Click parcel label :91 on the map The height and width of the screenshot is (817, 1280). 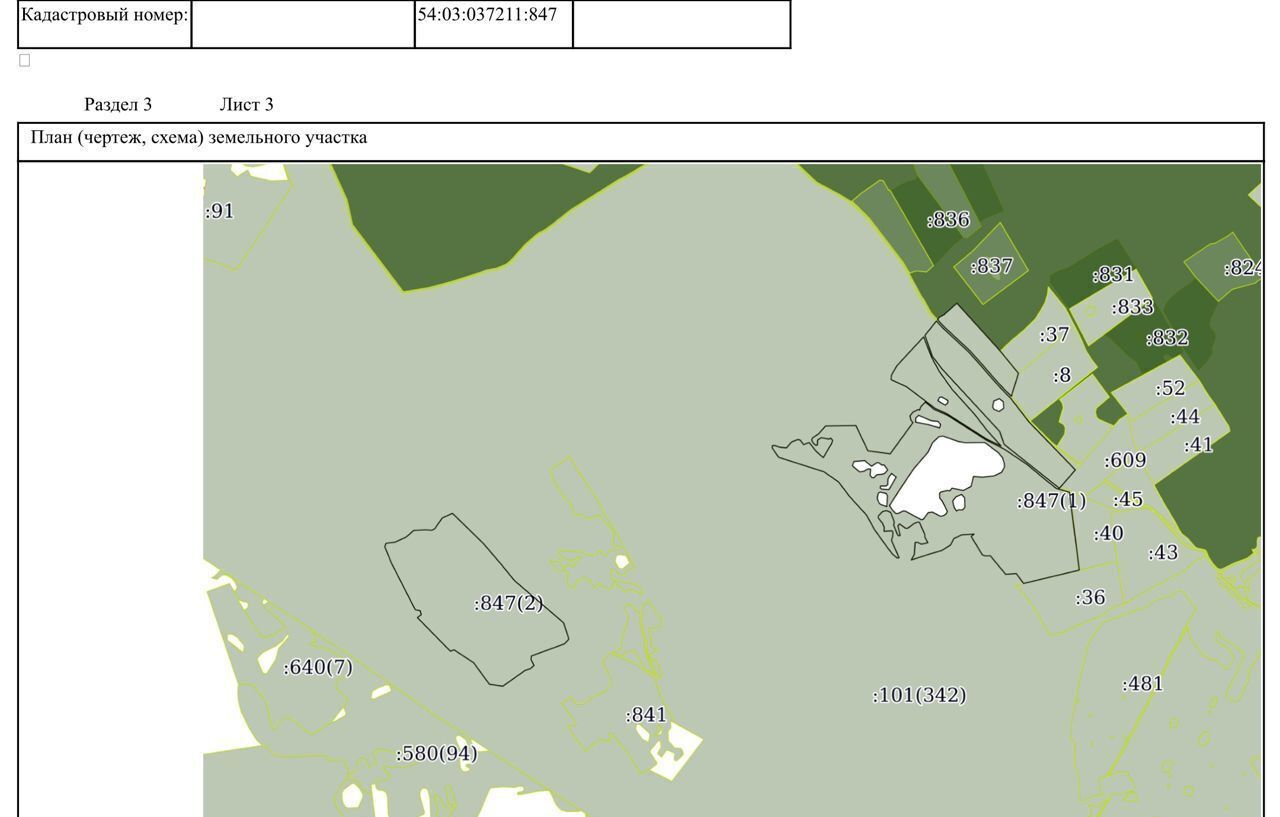(220, 211)
